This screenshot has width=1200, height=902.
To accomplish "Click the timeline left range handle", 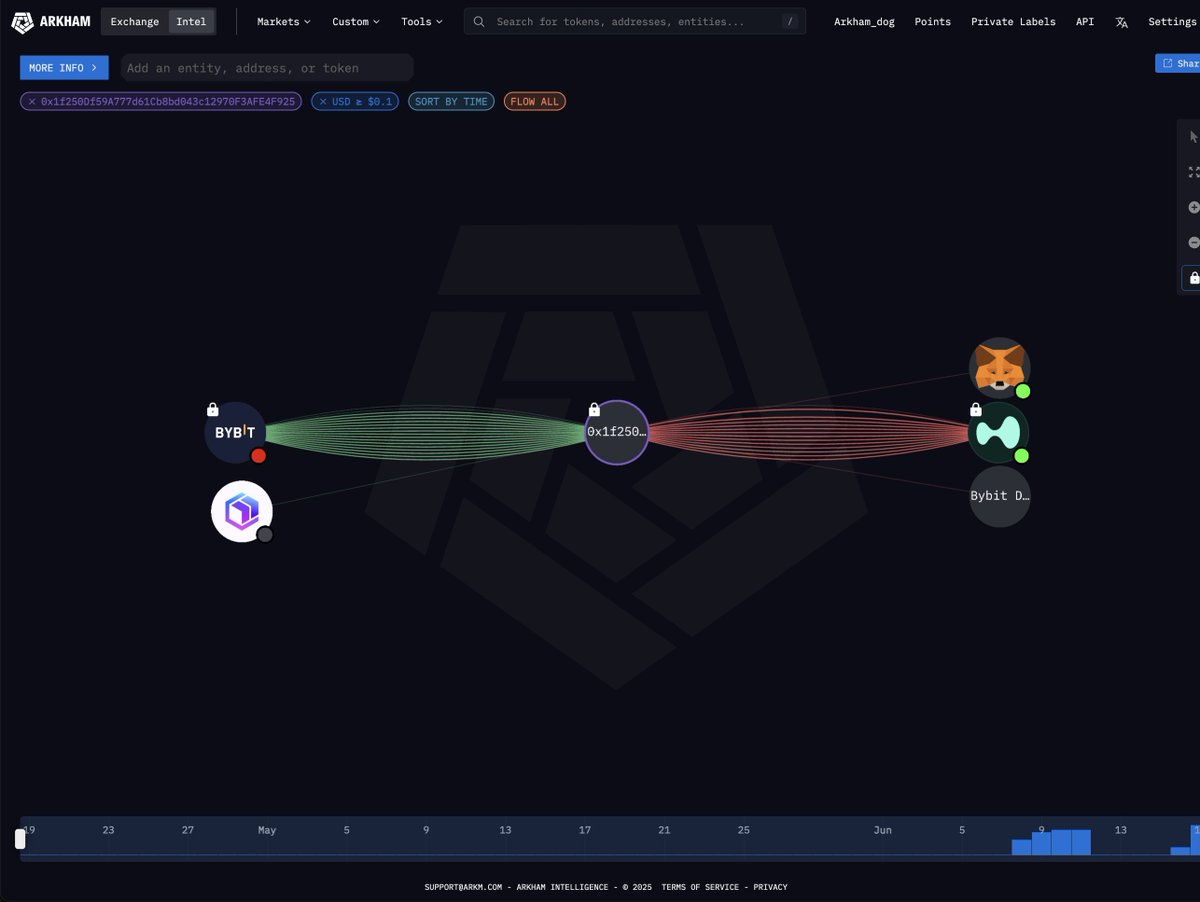I will [20, 839].
